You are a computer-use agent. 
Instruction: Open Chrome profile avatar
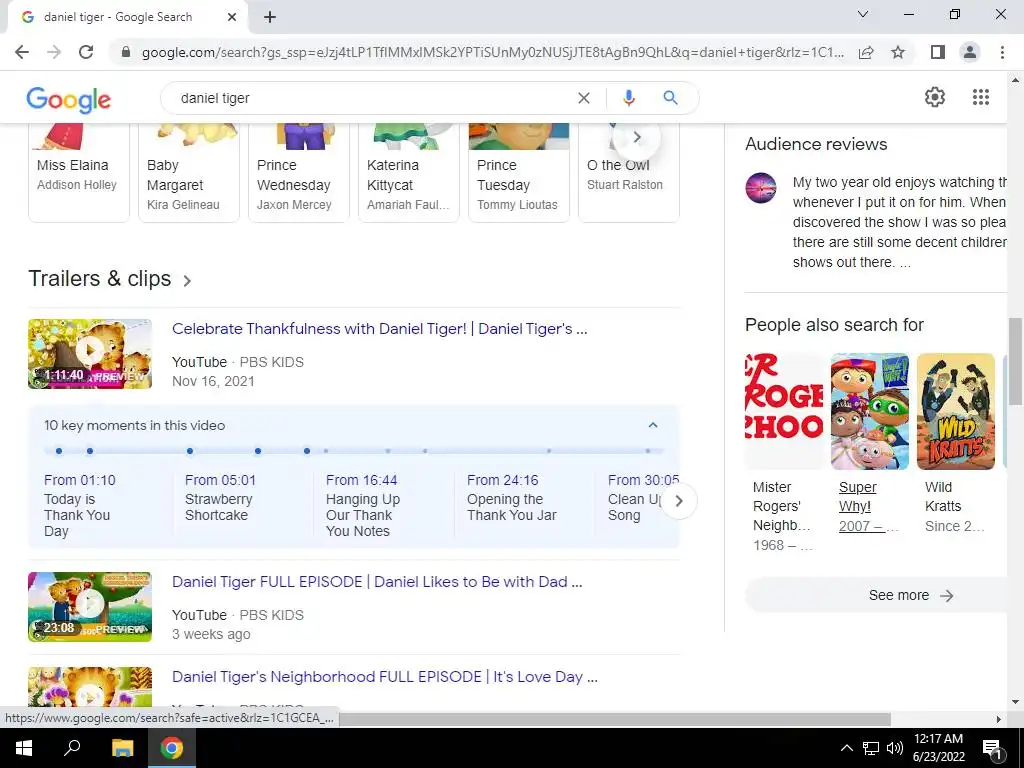pyautogui.click(x=970, y=52)
